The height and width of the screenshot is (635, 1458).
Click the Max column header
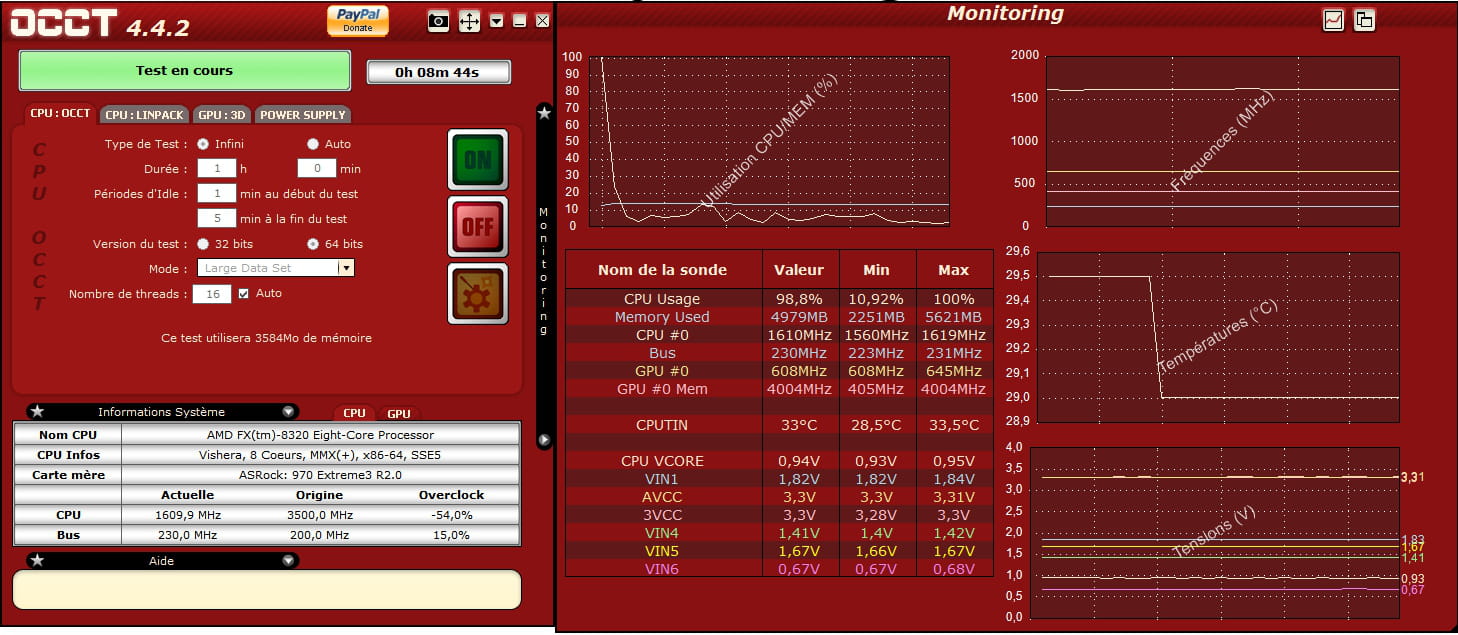click(x=954, y=270)
